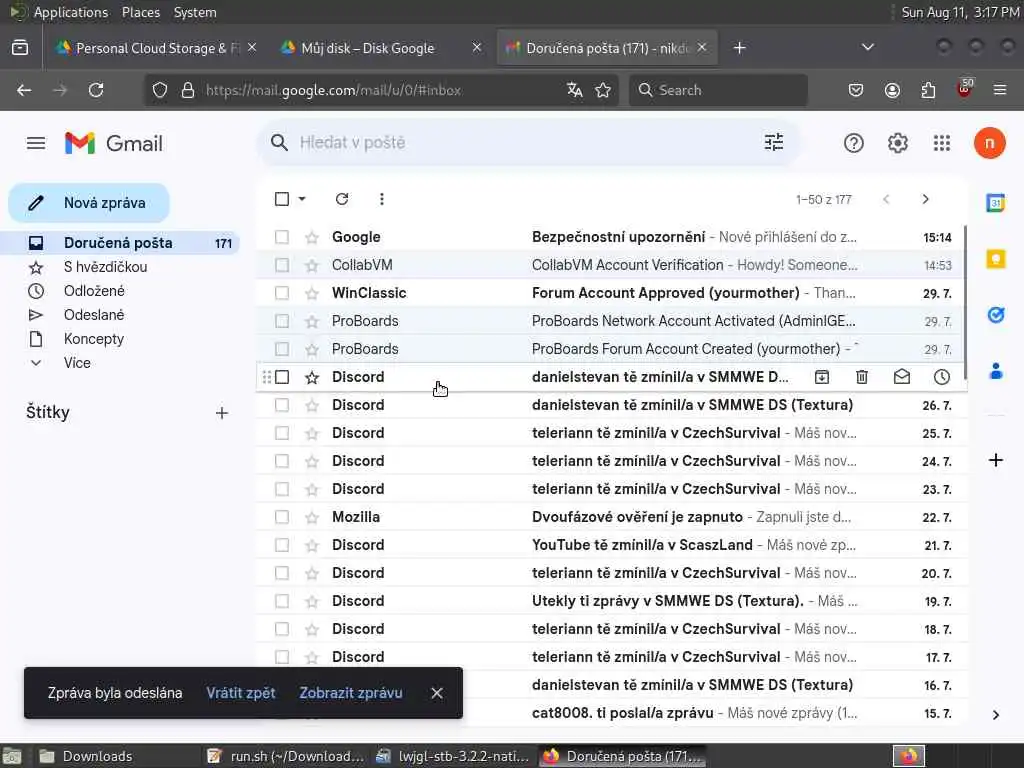Switch to Personal Cloud Storage tab
Image resolution: width=1024 pixels, height=768 pixels.
point(155,48)
